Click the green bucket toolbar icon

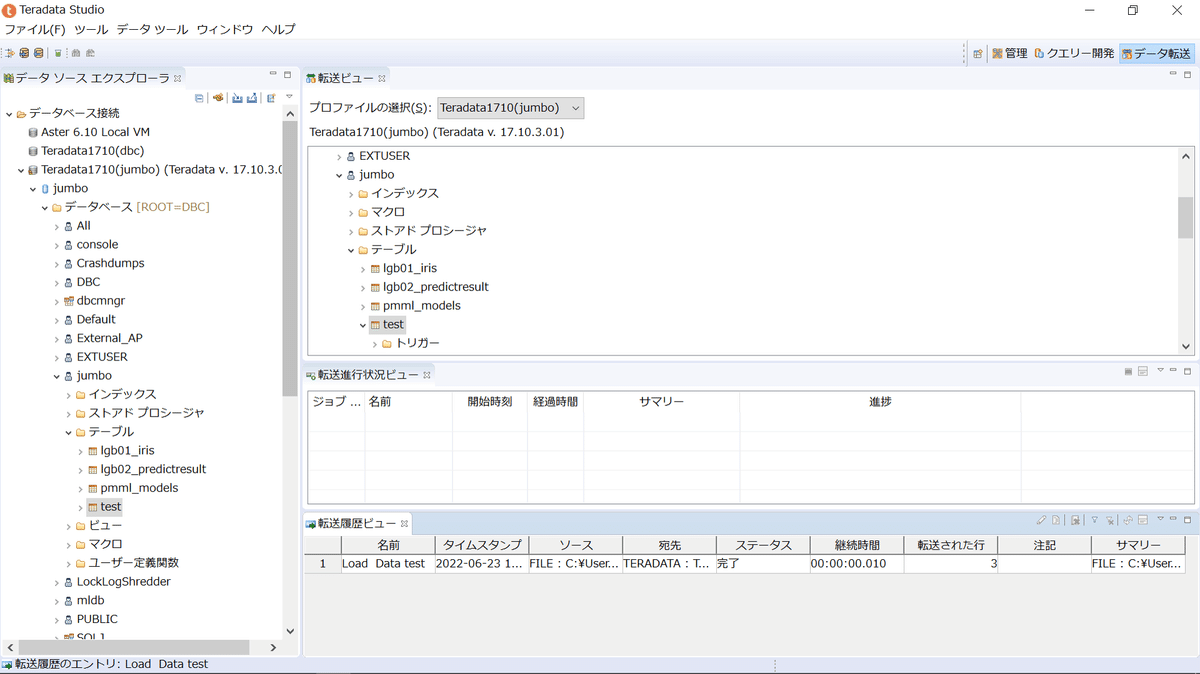click(58, 53)
